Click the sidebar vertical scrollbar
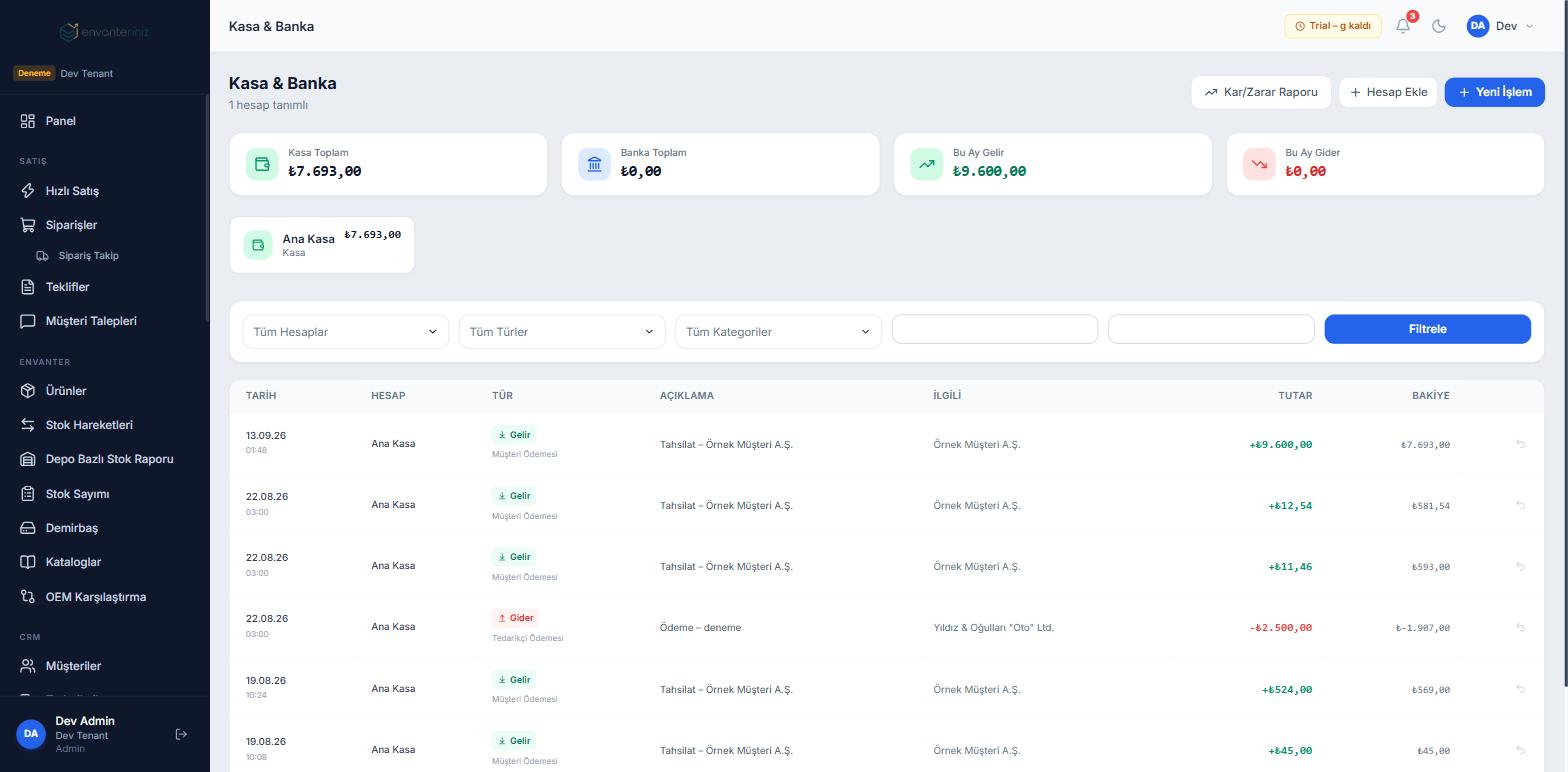 pos(207,208)
